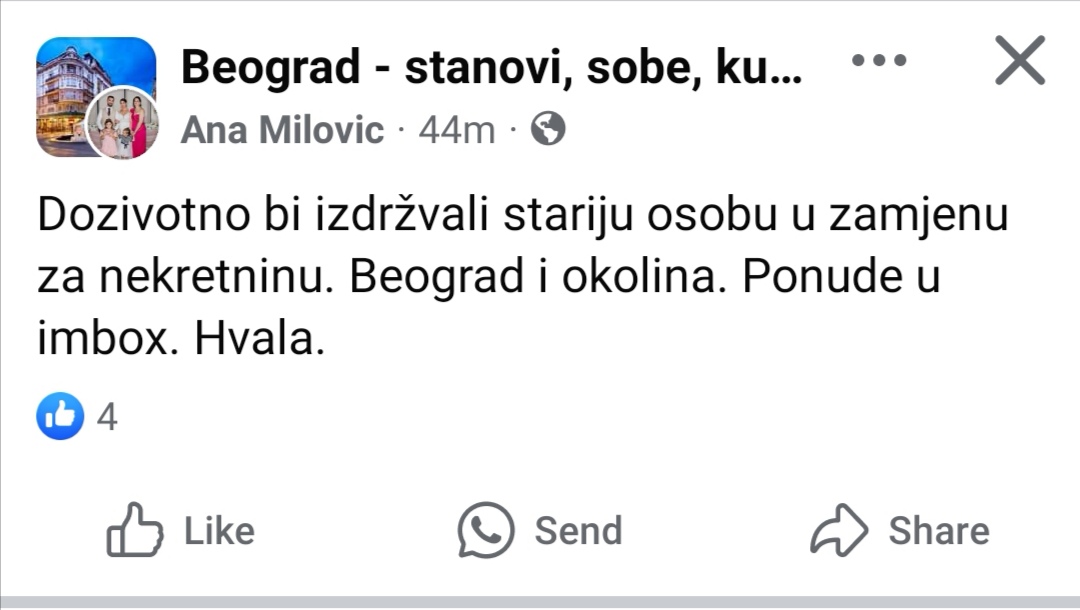Click the gray divider bar below the post
Viewport: 1080px width, 610px height.
point(540,603)
